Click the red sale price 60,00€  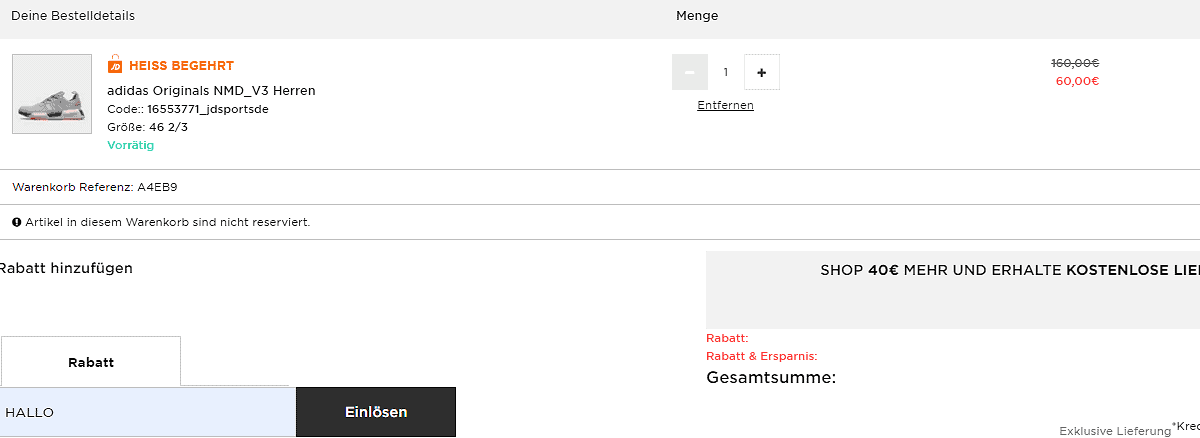pos(1077,81)
